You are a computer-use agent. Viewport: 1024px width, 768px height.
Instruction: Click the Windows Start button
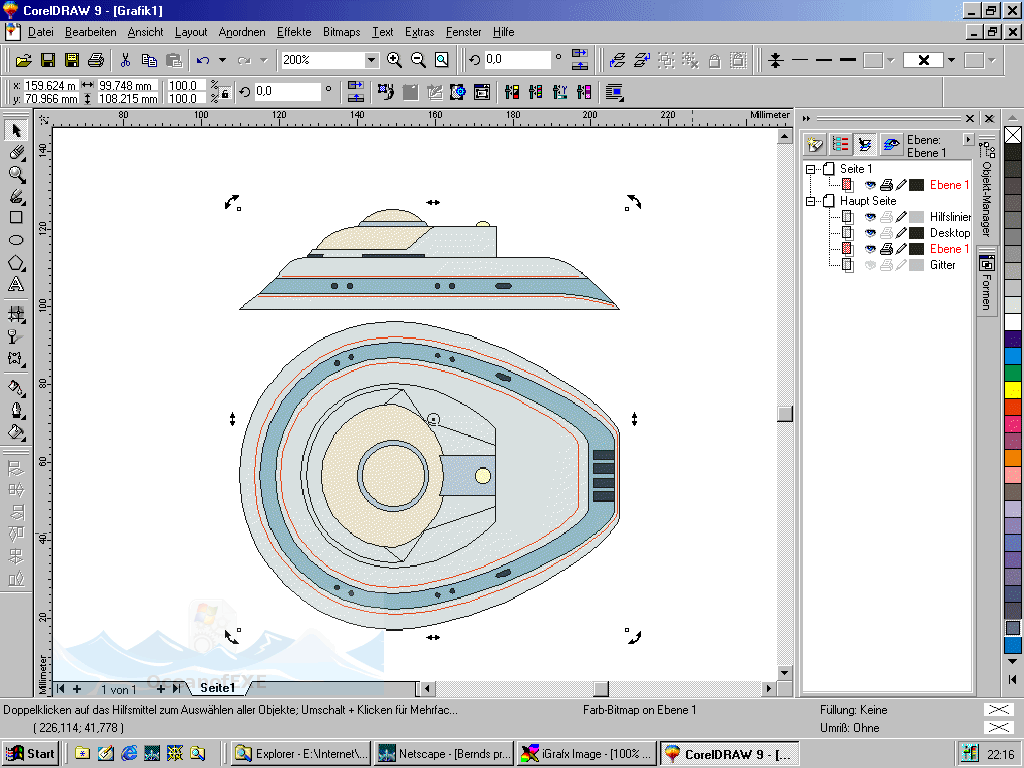(30, 754)
